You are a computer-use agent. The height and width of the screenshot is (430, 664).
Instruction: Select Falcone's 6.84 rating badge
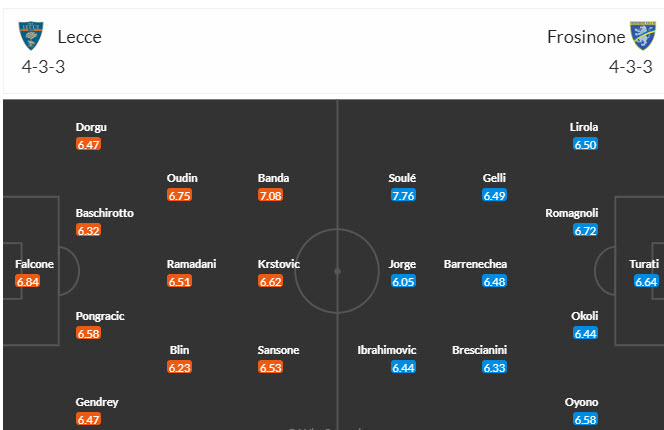27,282
